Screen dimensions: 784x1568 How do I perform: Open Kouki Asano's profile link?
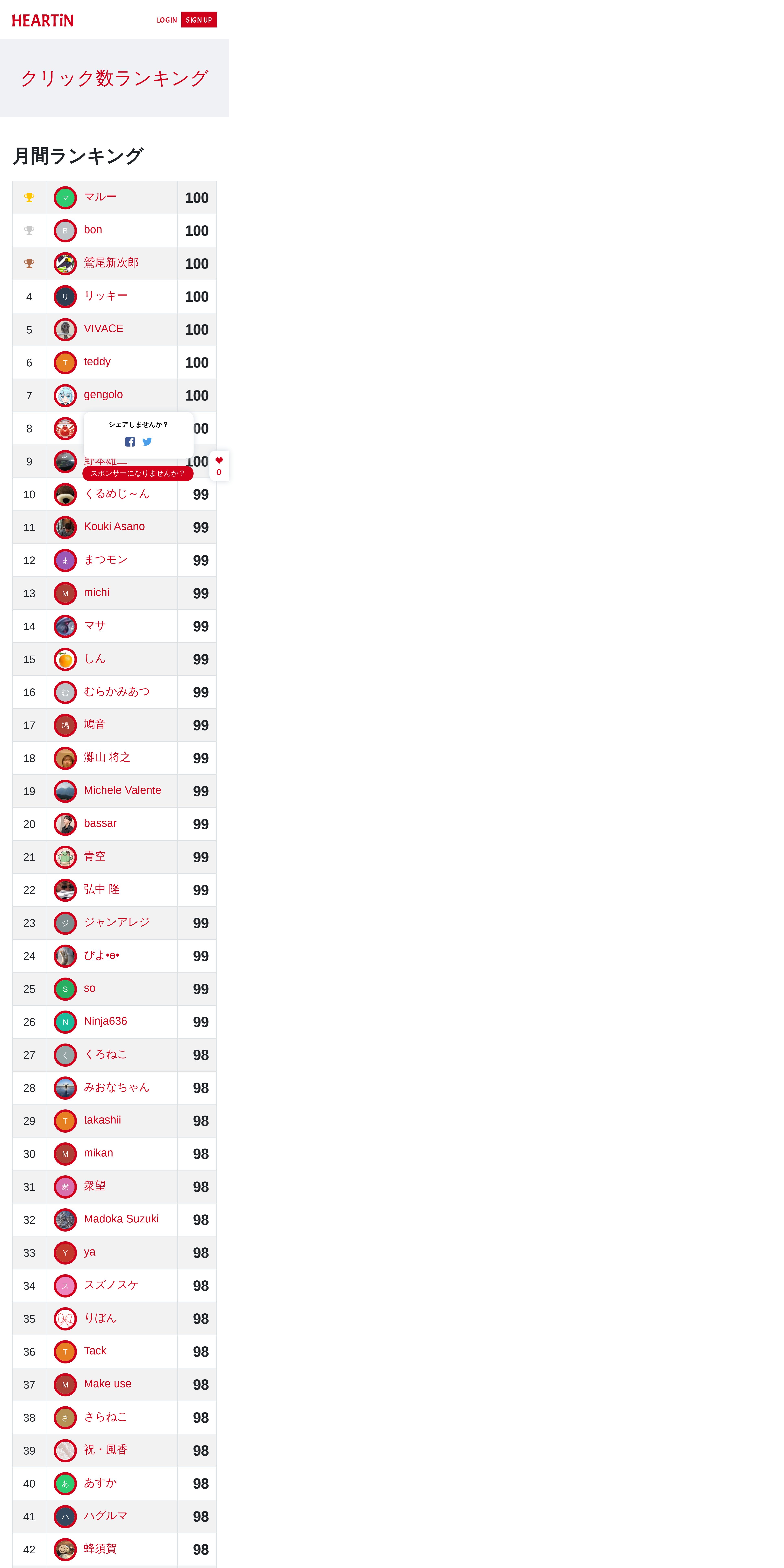114,527
